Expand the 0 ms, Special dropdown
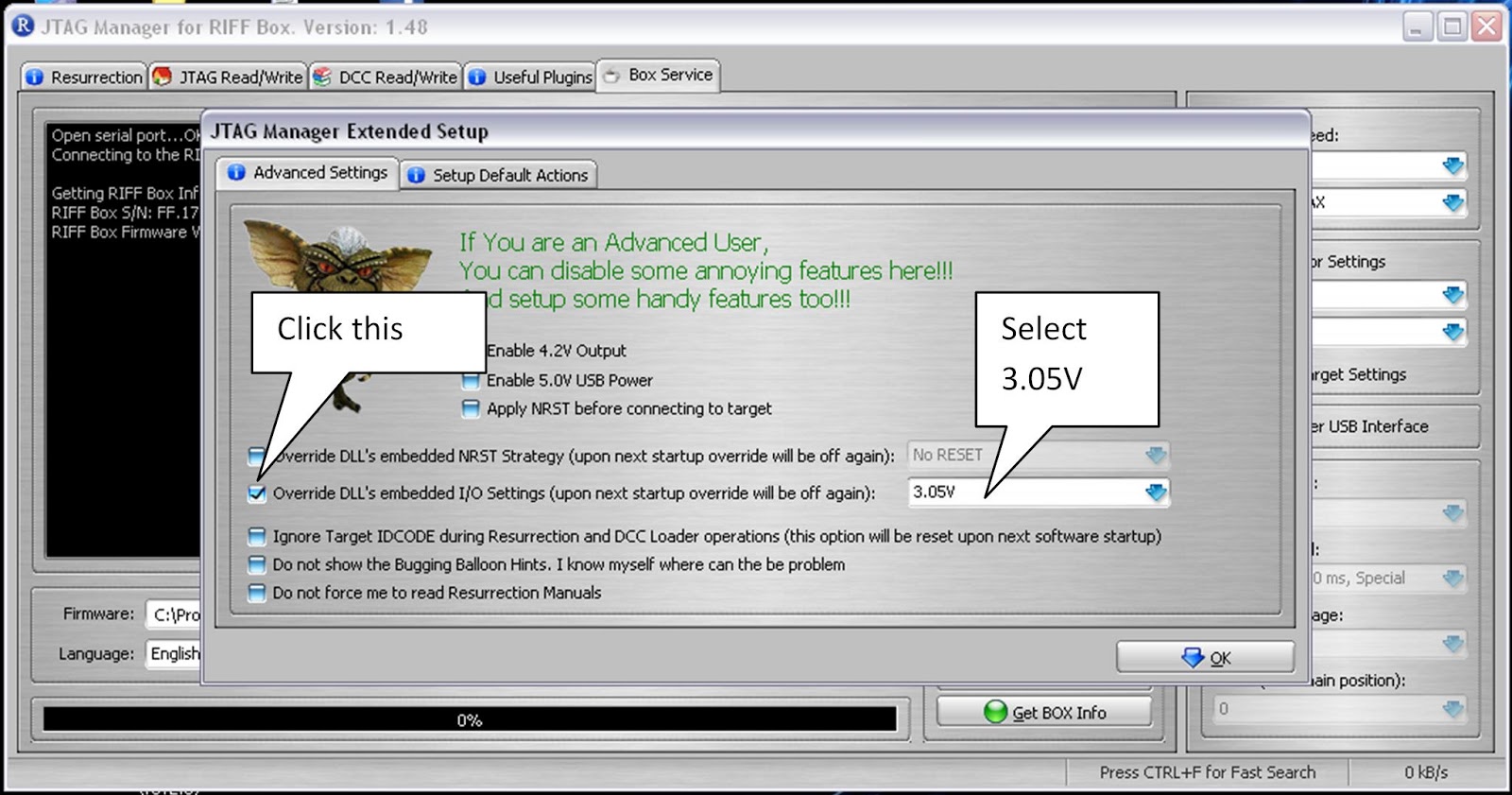The image size is (1512, 795). coord(1387,578)
